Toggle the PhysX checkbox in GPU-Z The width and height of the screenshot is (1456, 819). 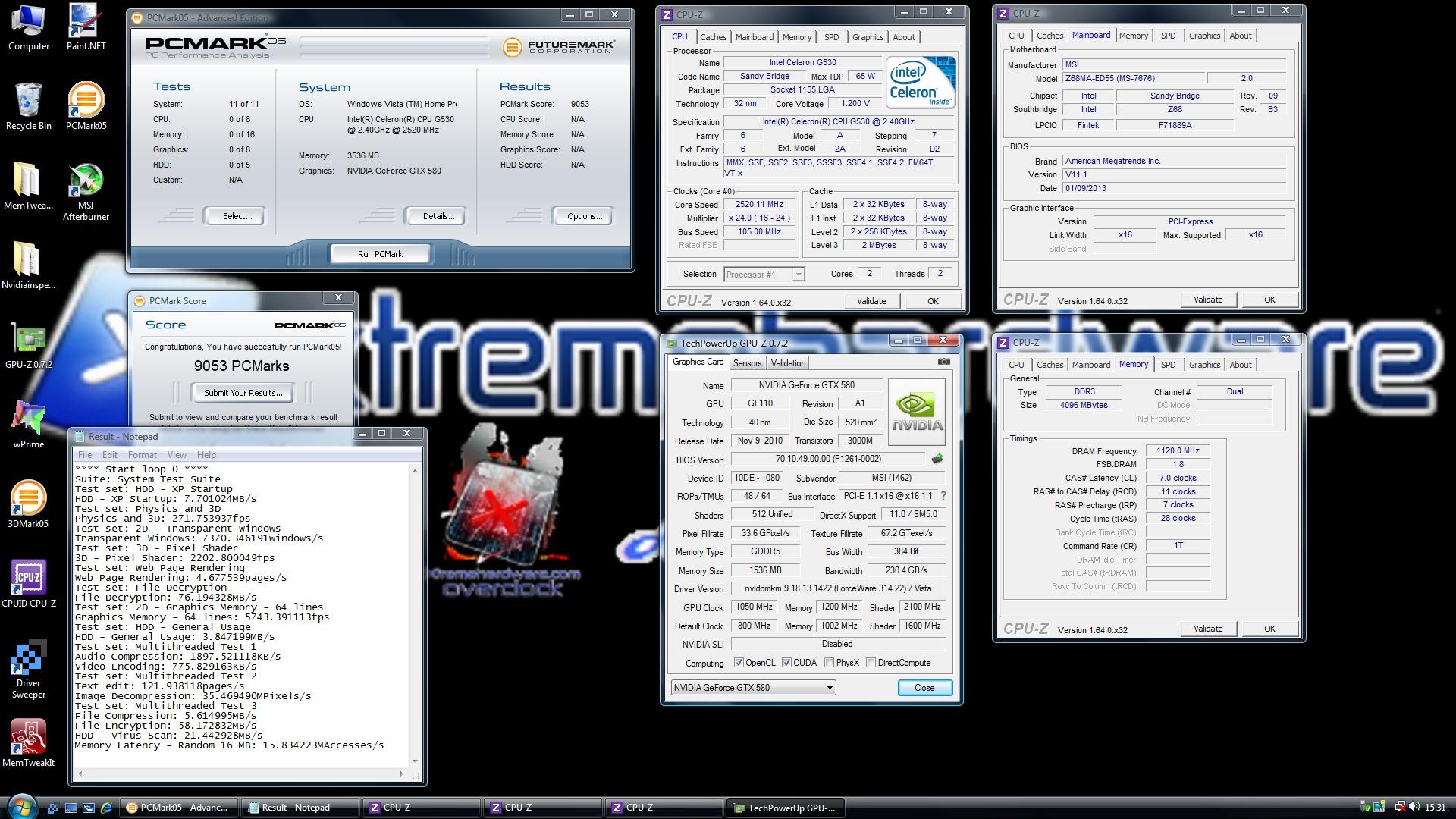click(x=829, y=663)
